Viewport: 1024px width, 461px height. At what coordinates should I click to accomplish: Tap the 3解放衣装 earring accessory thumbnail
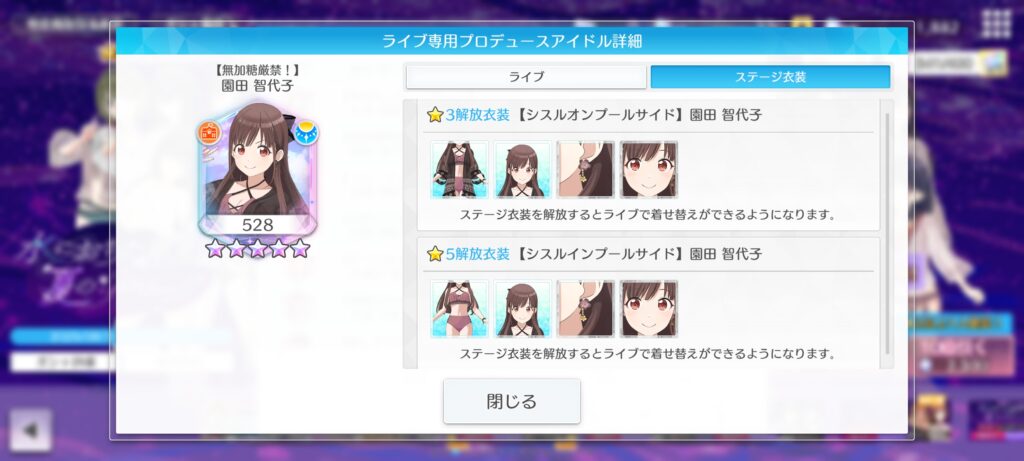tap(586, 169)
